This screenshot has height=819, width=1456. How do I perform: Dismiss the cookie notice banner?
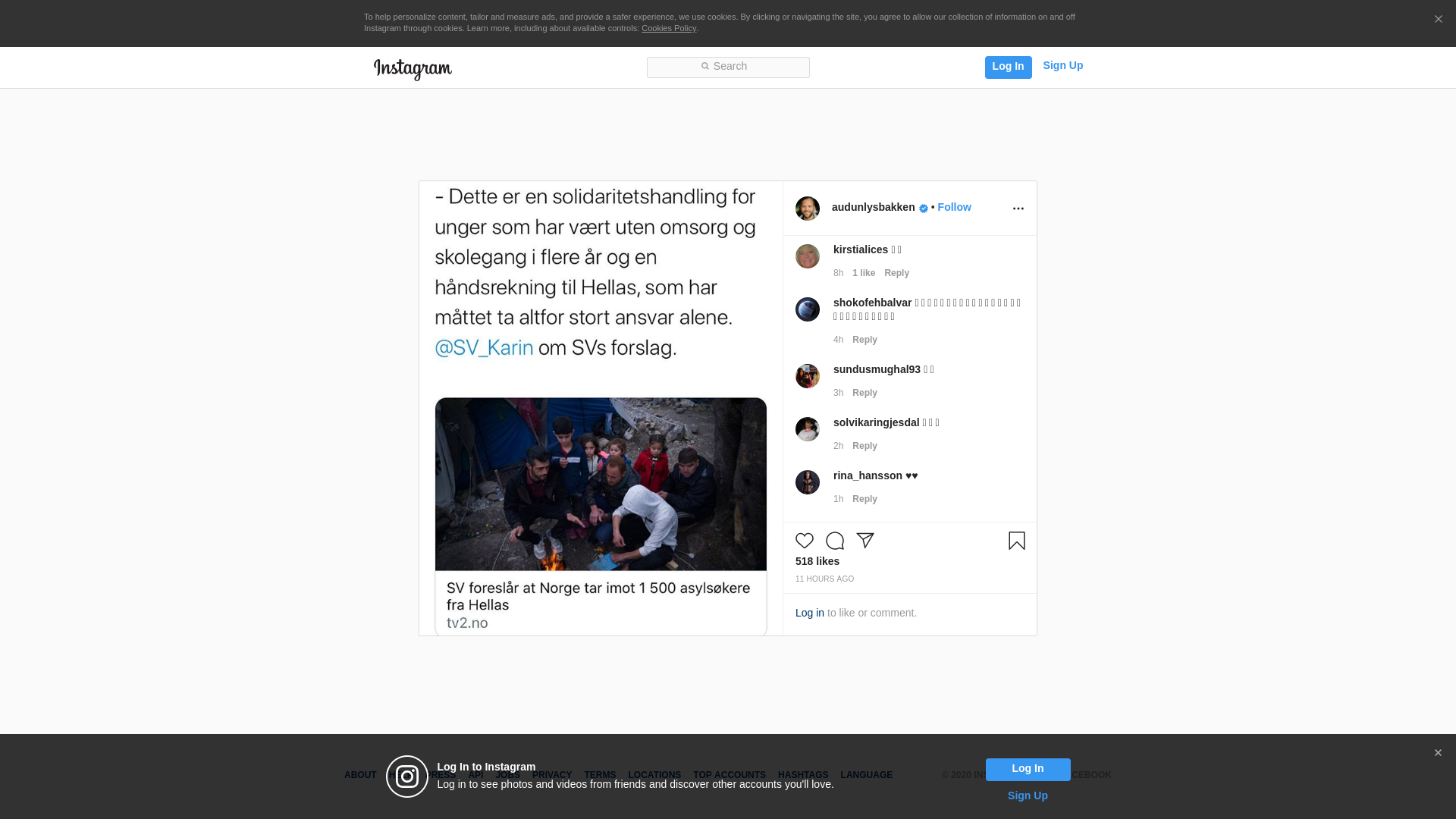tap(1438, 19)
